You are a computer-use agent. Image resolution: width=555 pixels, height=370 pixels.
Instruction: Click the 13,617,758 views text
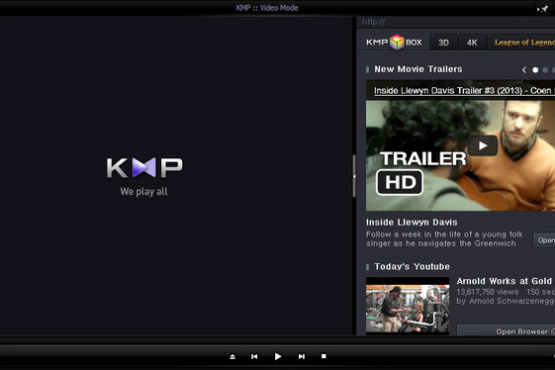pos(487,292)
